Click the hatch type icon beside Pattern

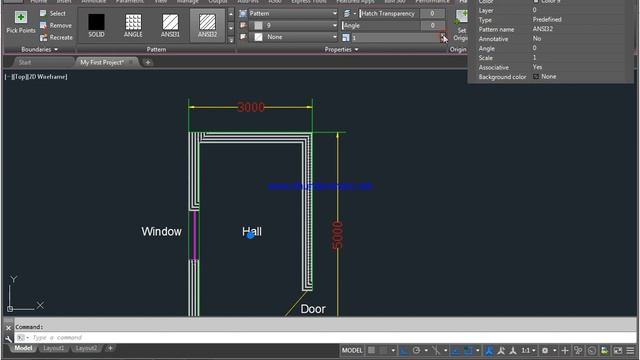coord(243,13)
